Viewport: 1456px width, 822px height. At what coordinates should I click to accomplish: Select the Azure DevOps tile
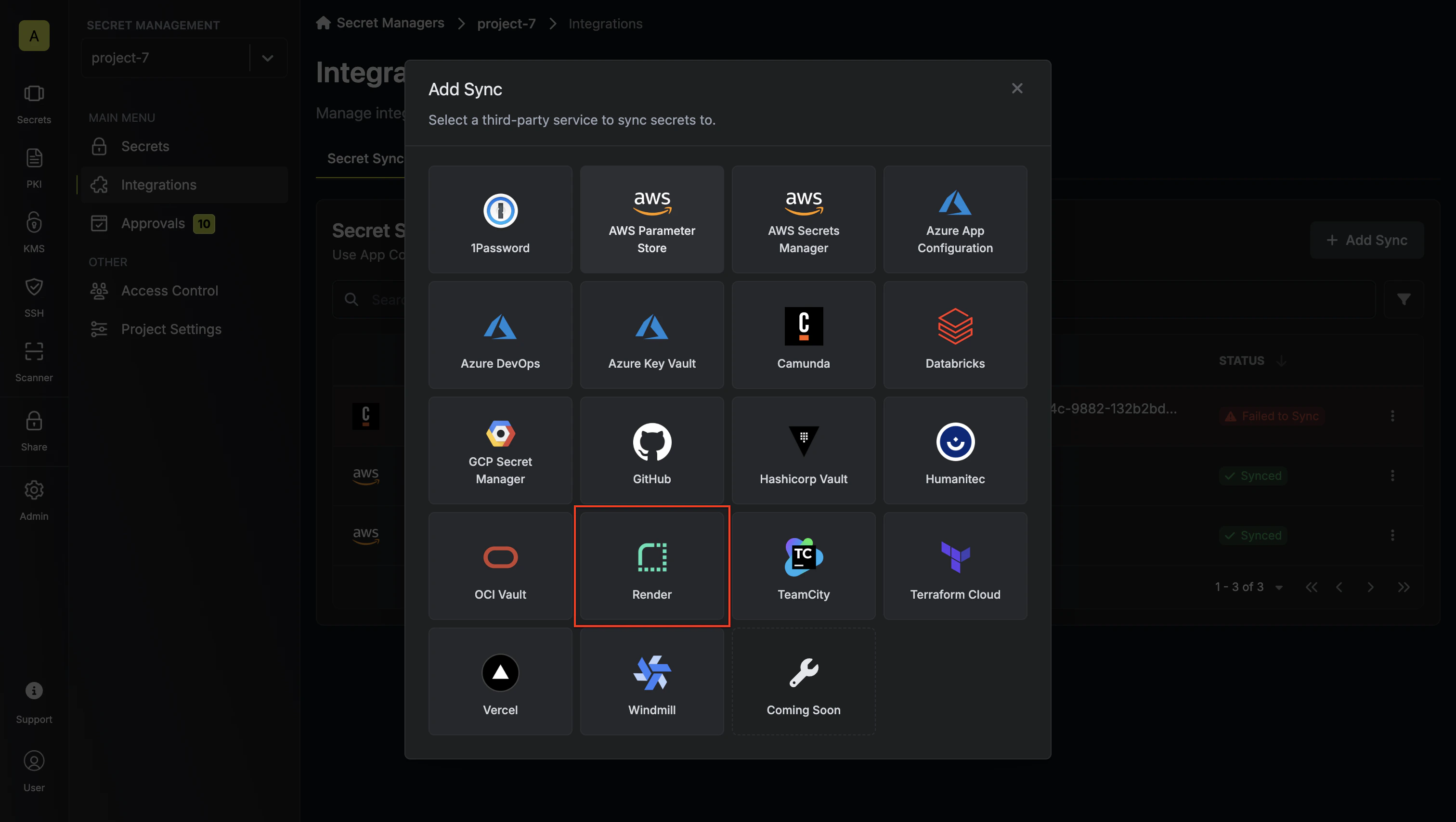pos(500,334)
